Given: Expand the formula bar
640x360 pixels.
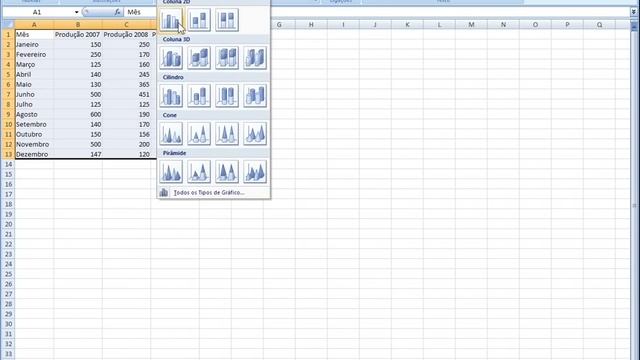Looking at the screenshot, I should click(634, 12).
